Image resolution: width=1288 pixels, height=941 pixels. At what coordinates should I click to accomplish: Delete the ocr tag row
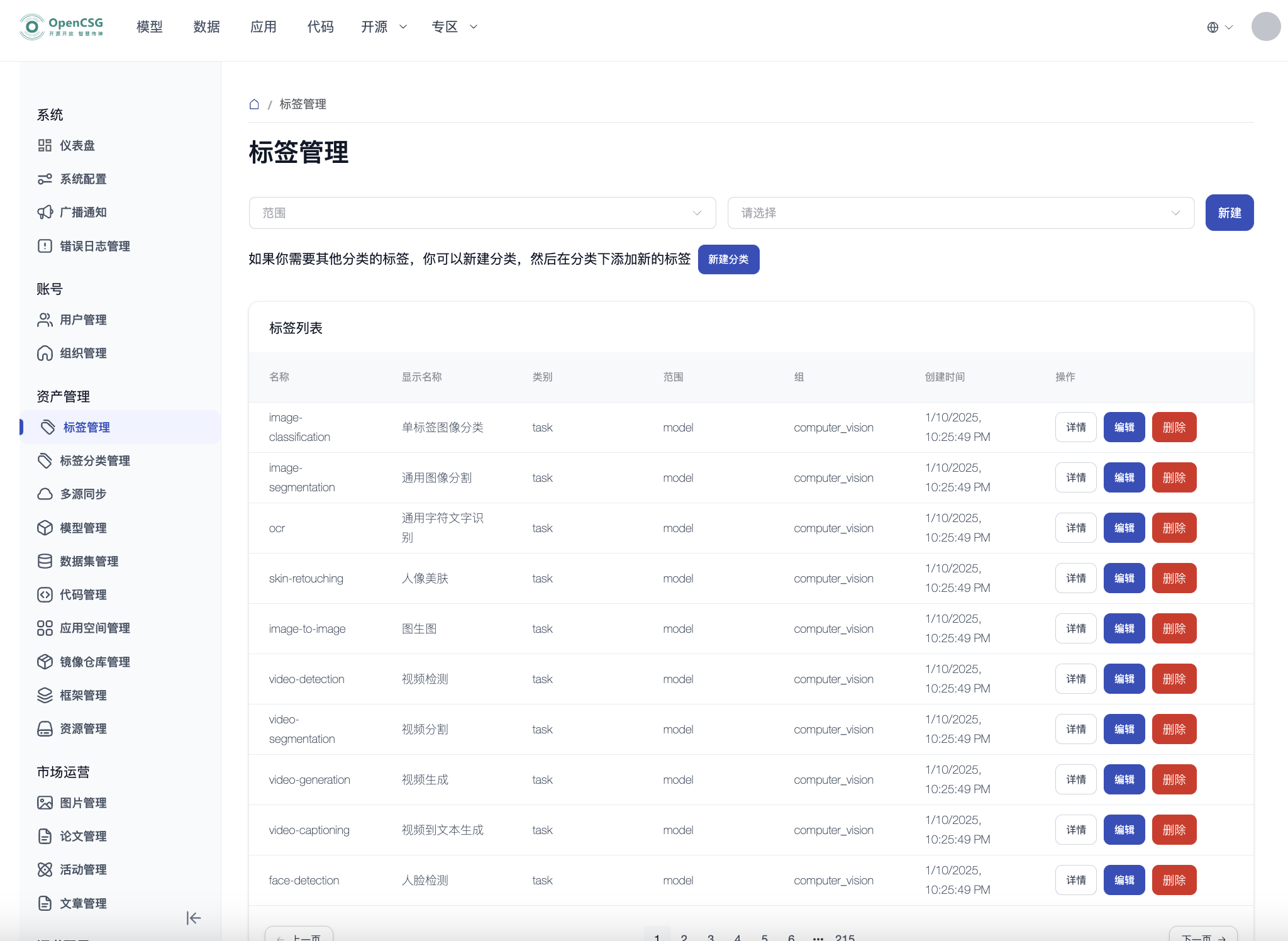(1174, 528)
